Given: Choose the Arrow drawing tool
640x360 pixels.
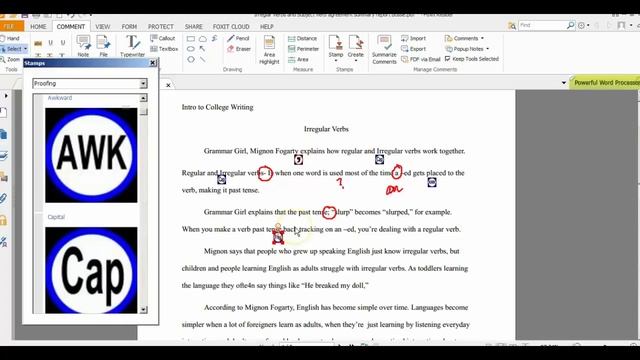Looking at the screenshot, I should click(202, 49).
